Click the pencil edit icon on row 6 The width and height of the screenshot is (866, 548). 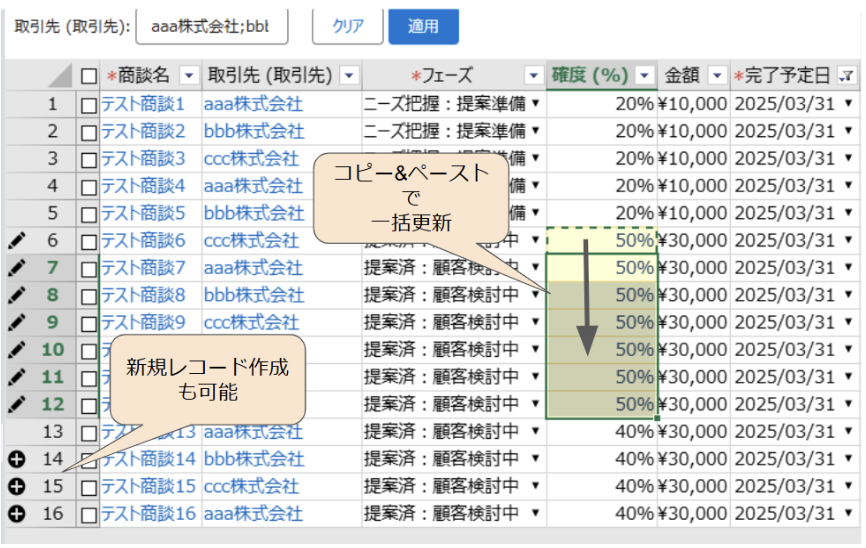[15, 240]
